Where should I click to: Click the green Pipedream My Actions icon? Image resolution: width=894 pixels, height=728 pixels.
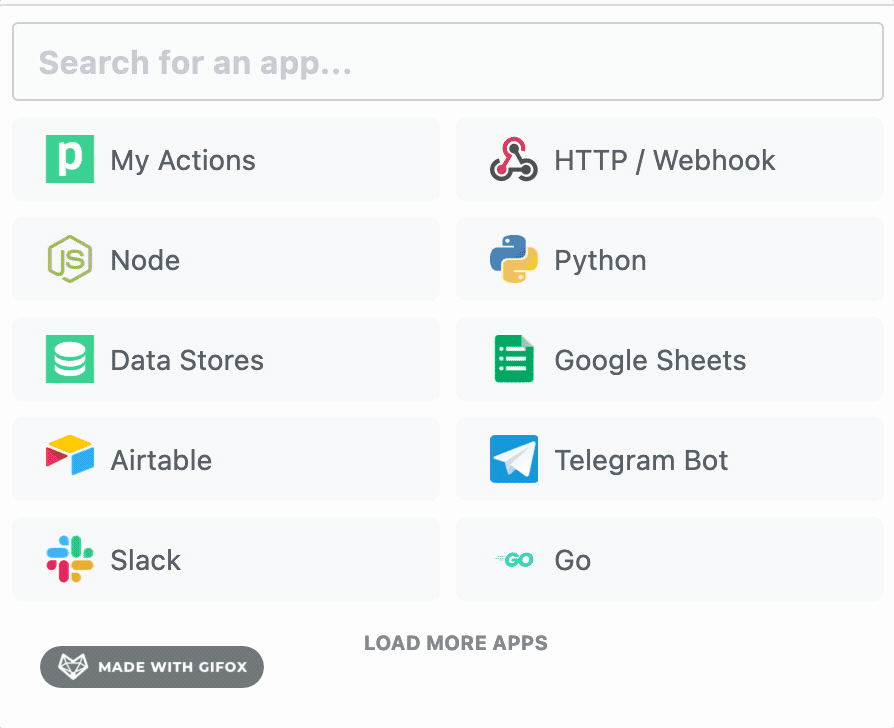point(70,159)
